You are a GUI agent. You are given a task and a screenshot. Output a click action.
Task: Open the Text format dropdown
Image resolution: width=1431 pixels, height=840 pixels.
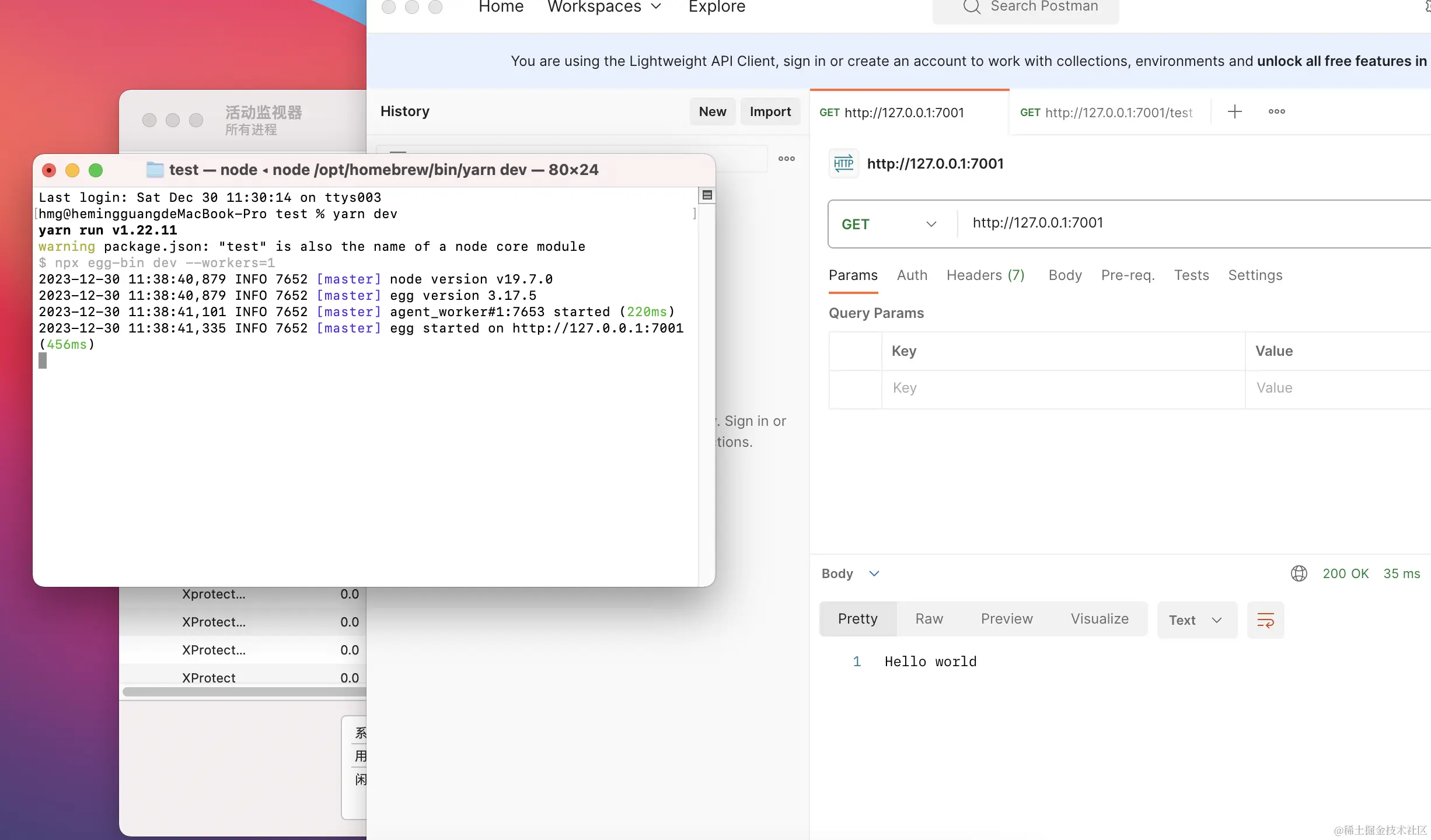click(x=1196, y=620)
